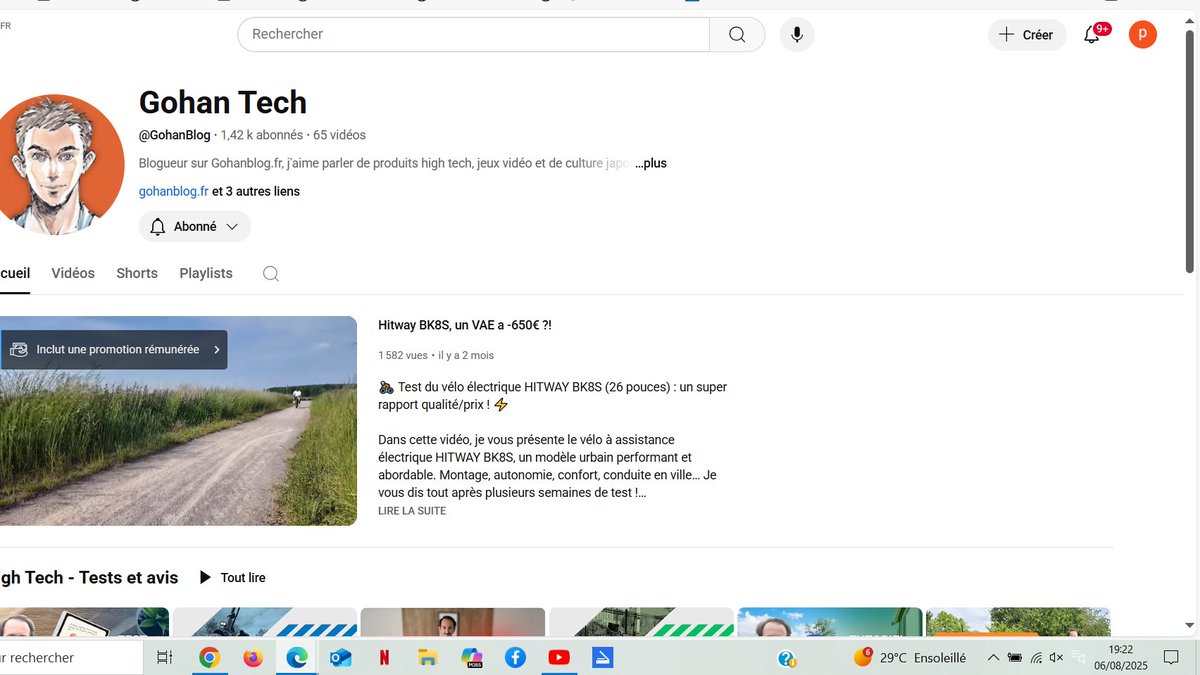Image resolution: width=1200 pixels, height=675 pixels.
Task: Open YouTube app in taskbar
Action: pyautogui.click(x=559, y=657)
